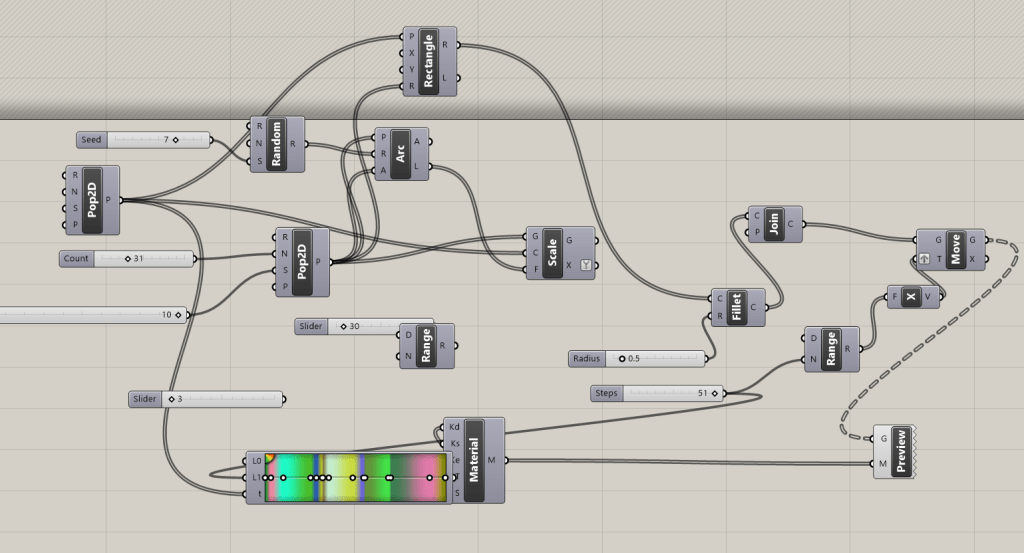
Task: Select the Move component
Action: coord(955,250)
